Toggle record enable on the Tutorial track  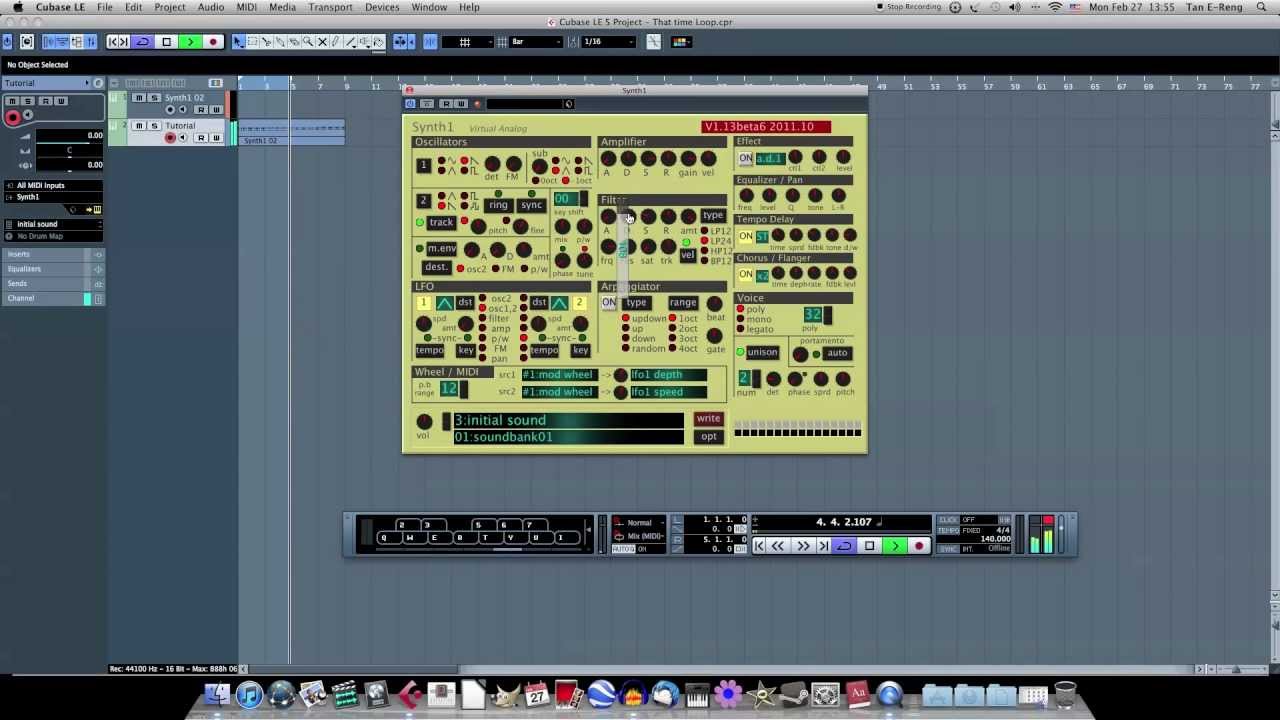tap(170, 138)
